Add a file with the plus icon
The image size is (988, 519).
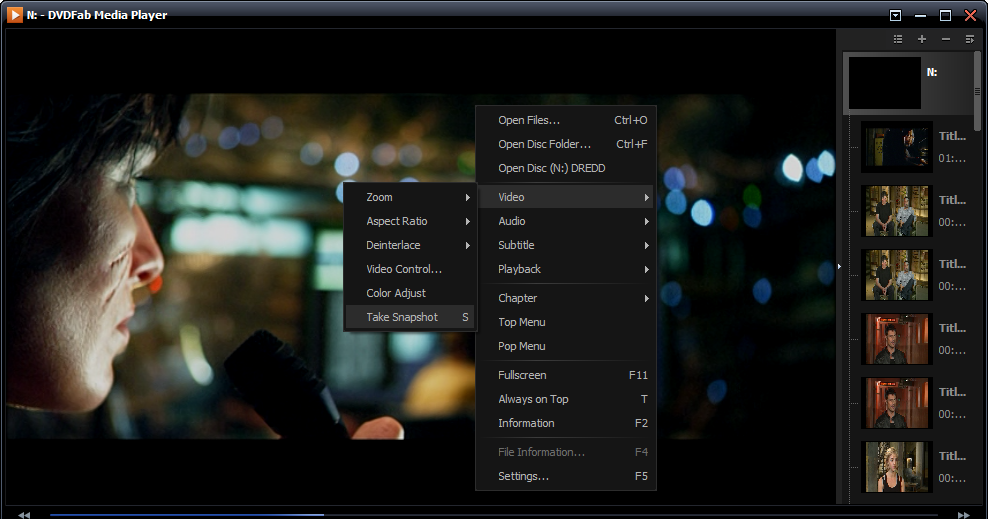922,39
